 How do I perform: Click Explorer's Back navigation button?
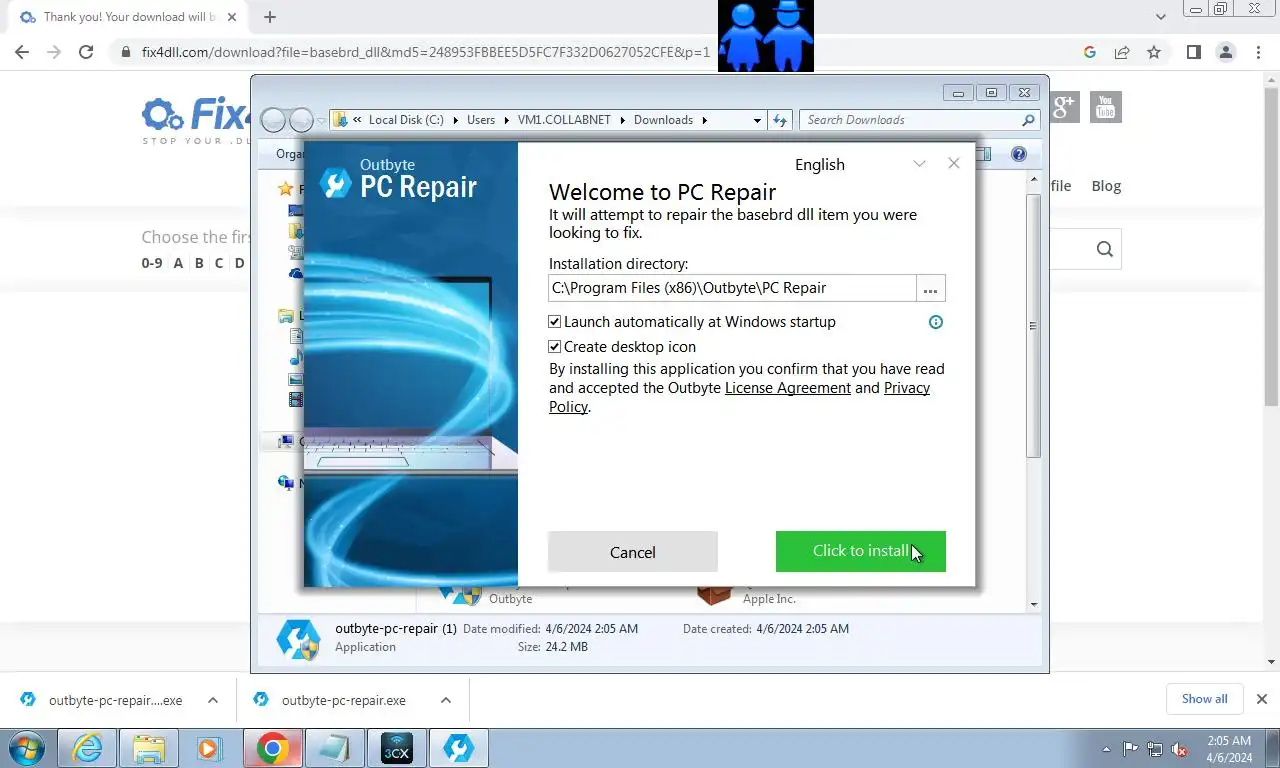[273, 120]
